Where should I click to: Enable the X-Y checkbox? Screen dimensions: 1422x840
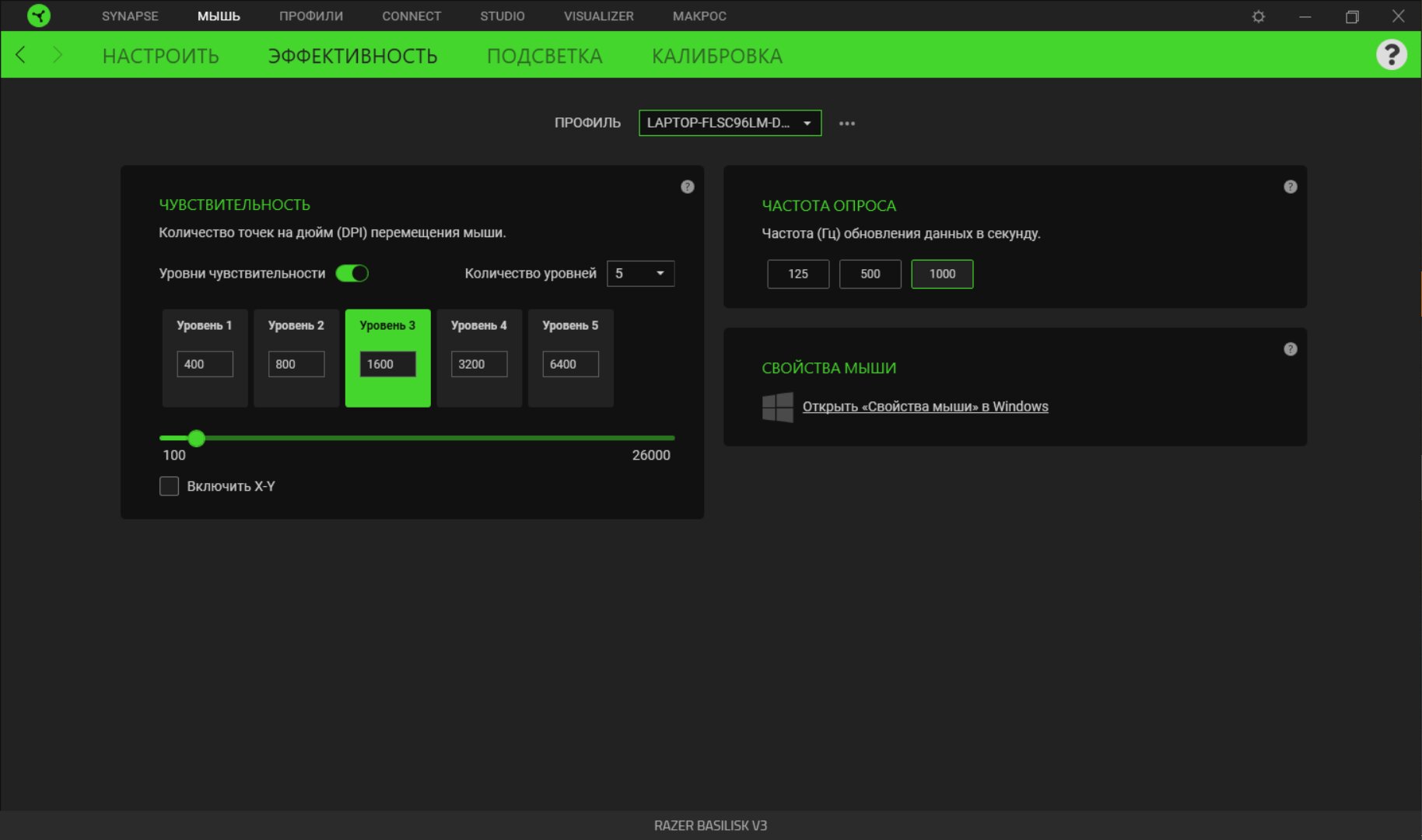pos(169,486)
